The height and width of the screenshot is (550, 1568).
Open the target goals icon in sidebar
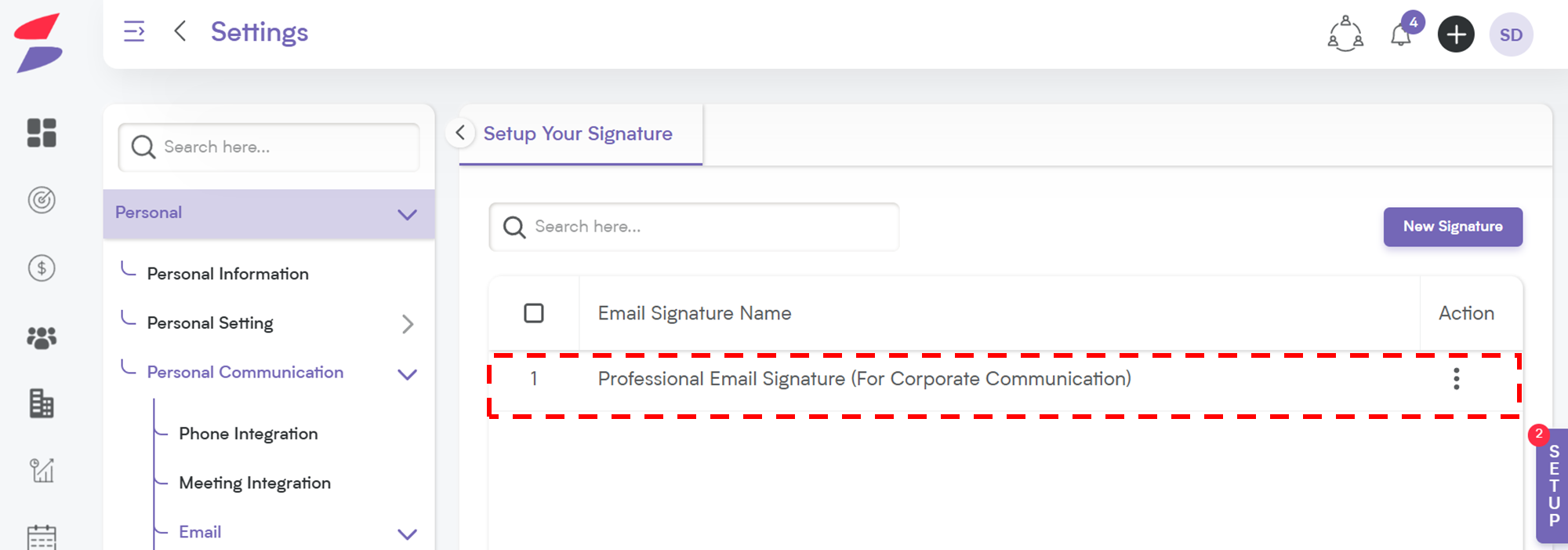click(42, 200)
